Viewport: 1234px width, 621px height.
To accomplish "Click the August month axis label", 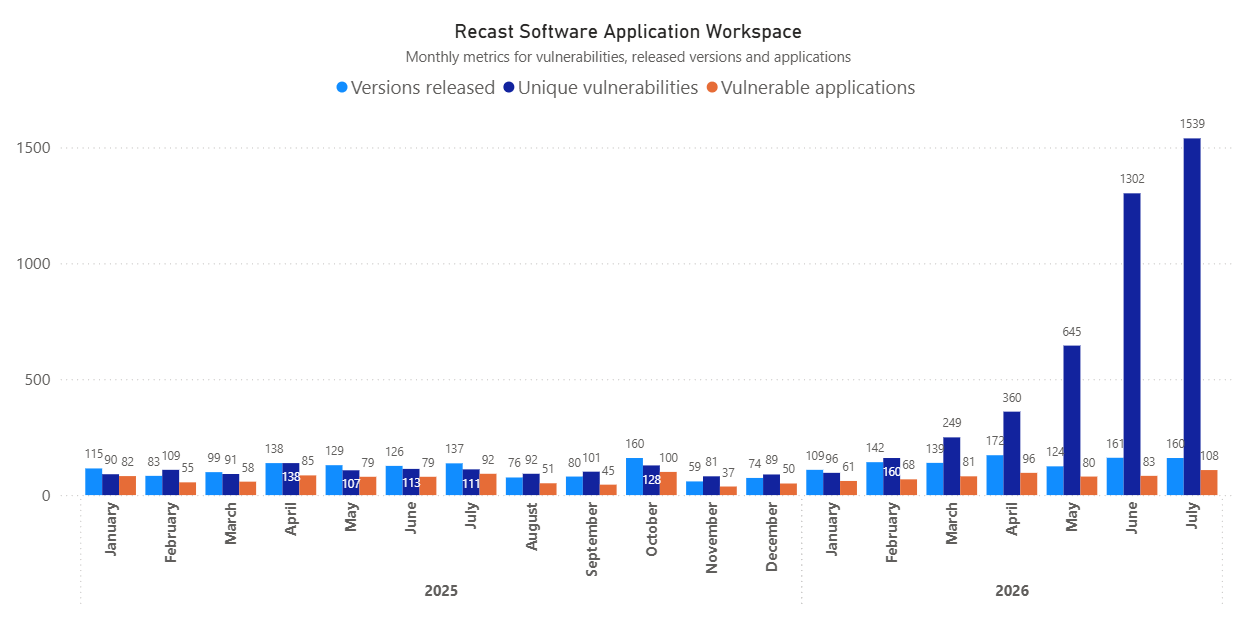I will tap(531, 529).
